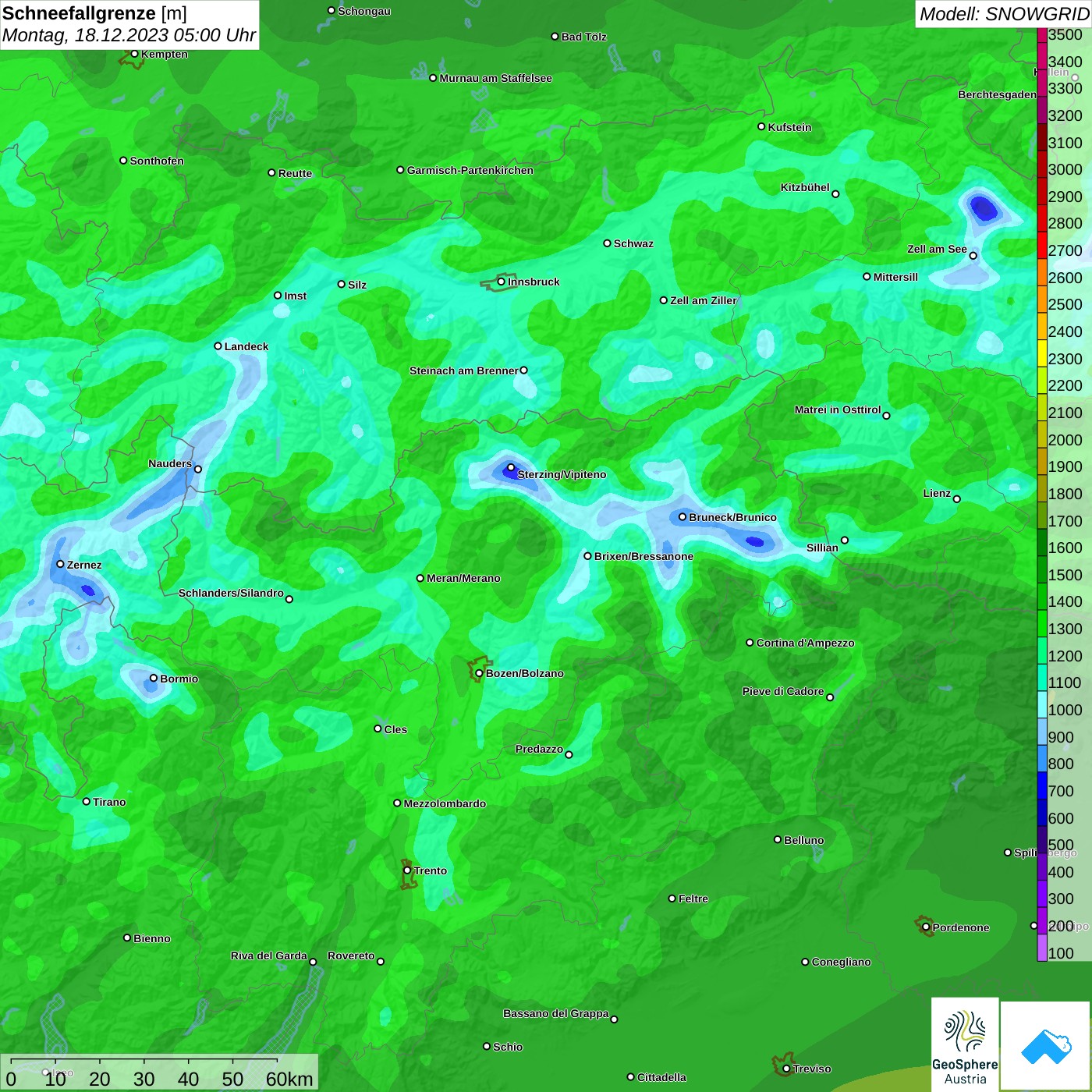
Task: Click the Tirano marker dot
Action: 87,801
